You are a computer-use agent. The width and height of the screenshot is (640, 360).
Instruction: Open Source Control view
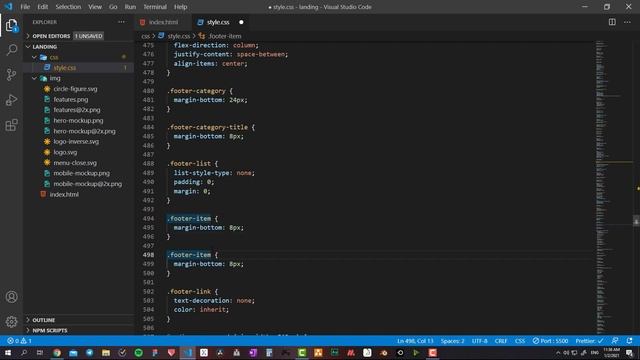pyautogui.click(x=11, y=75)
